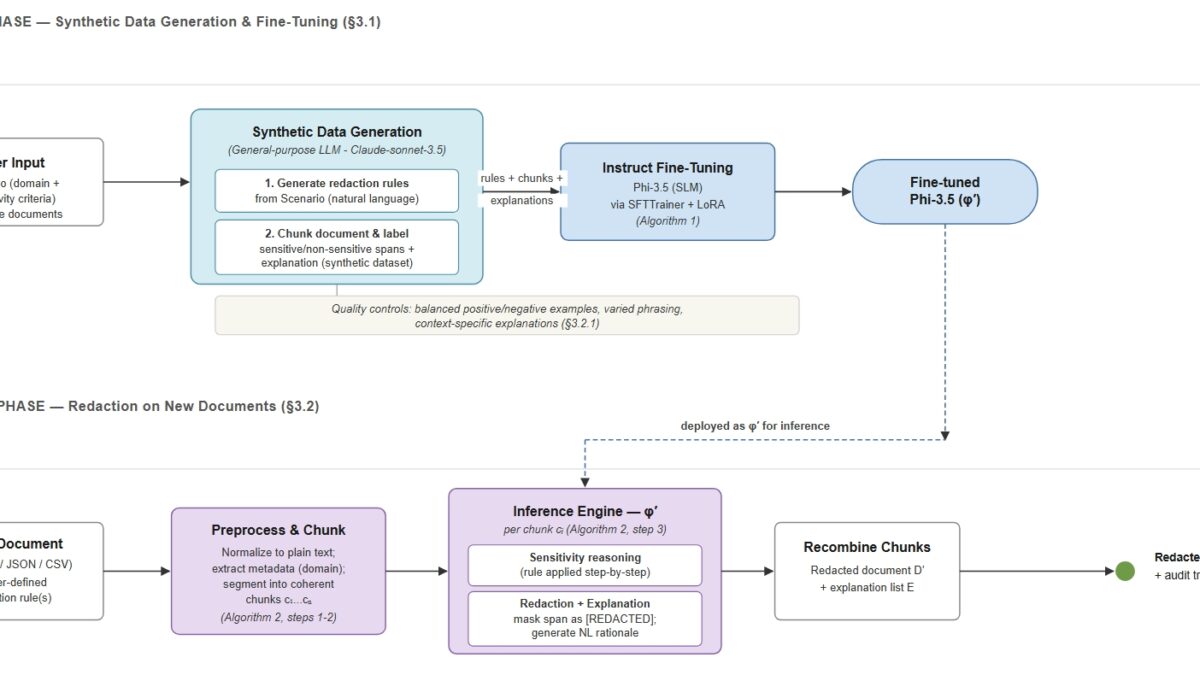The image size is (1200, 675).
Task: Click the Redaction + Explanation sub-box
Action: tap(585, 618)
